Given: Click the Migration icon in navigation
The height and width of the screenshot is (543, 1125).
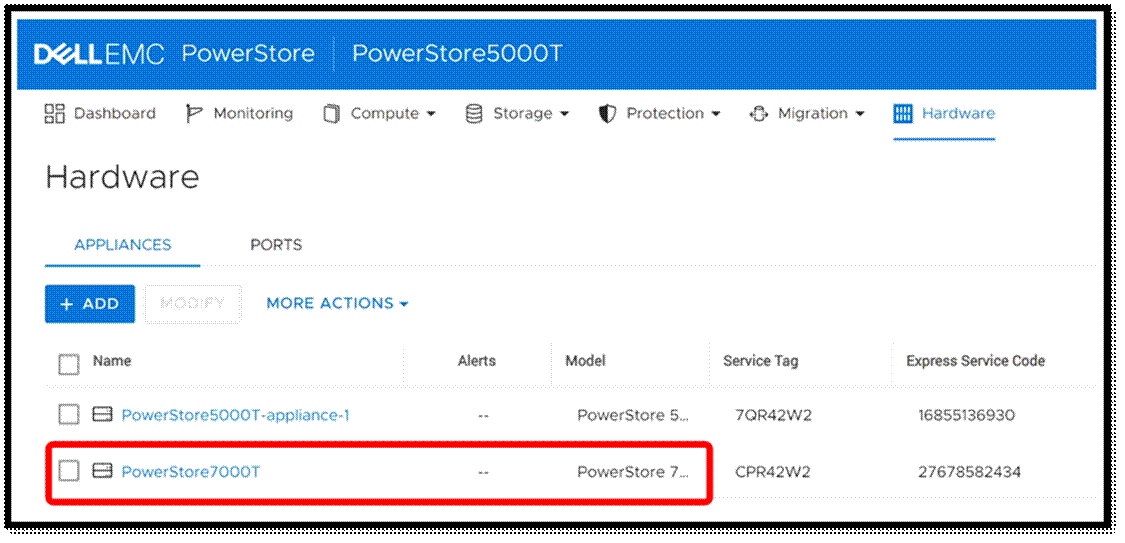Looking at the screenshot, I should 759,114.
